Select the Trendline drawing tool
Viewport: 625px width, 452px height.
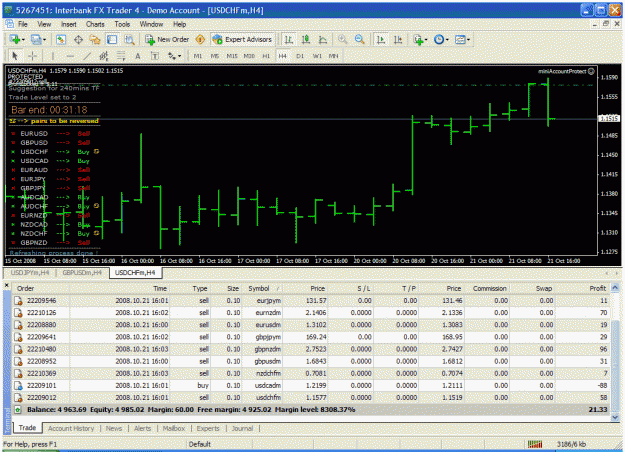click(x=87, y=56)
